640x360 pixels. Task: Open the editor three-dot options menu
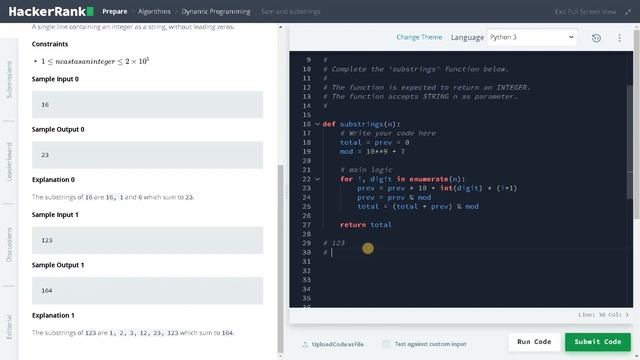pyautogui.click(x=619, y=38)
